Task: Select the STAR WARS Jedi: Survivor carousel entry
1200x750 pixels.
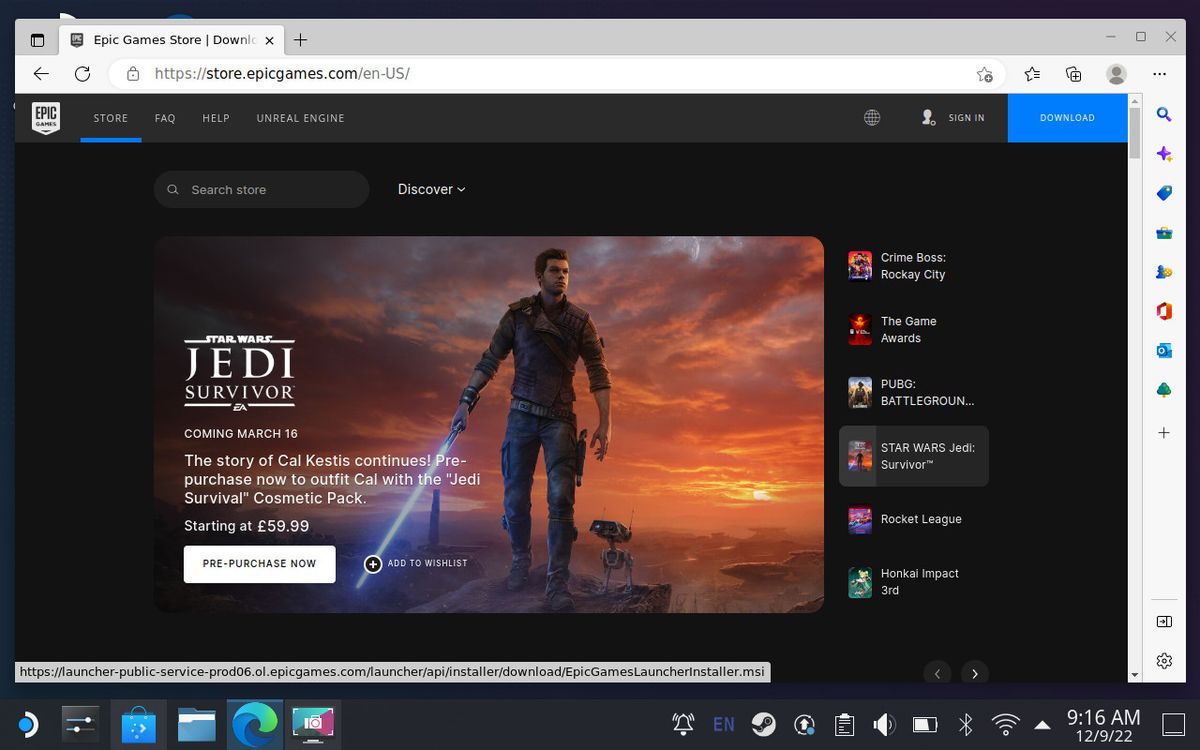Action: tap(913, 455)
